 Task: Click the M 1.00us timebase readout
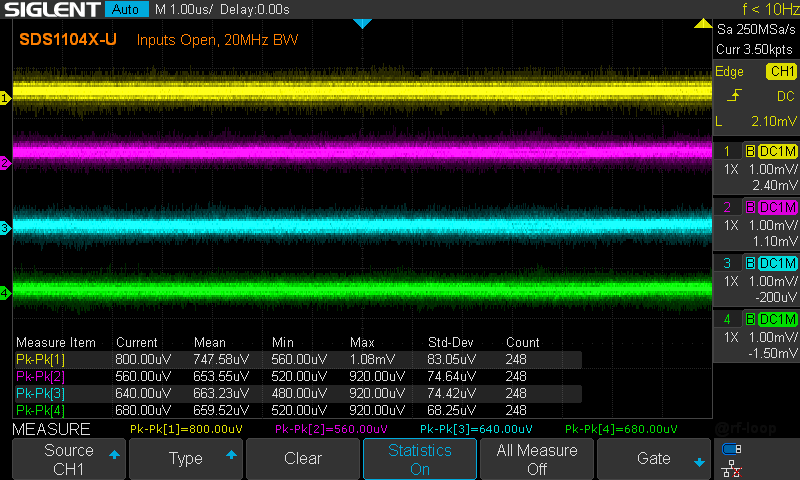[x=184, y=10]
